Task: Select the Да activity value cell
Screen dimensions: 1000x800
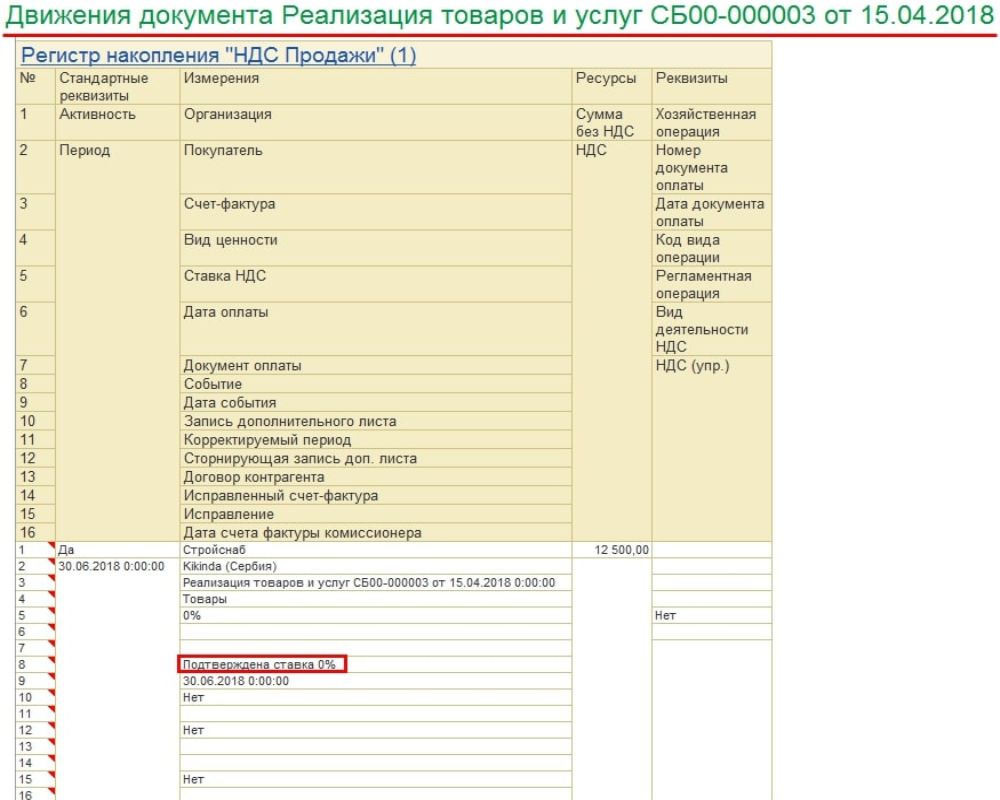Action: click(117, 550)
